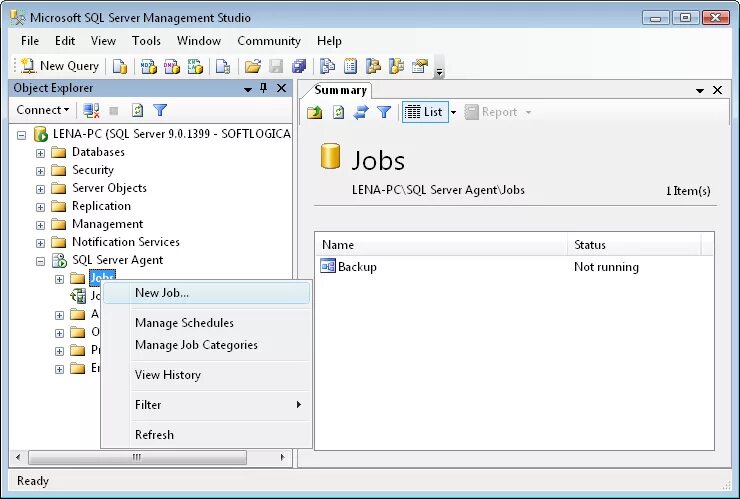740x499 pixels.
Task: Click the Up folder icon in Summary toolbar
Action: click(x=315, y=112)
